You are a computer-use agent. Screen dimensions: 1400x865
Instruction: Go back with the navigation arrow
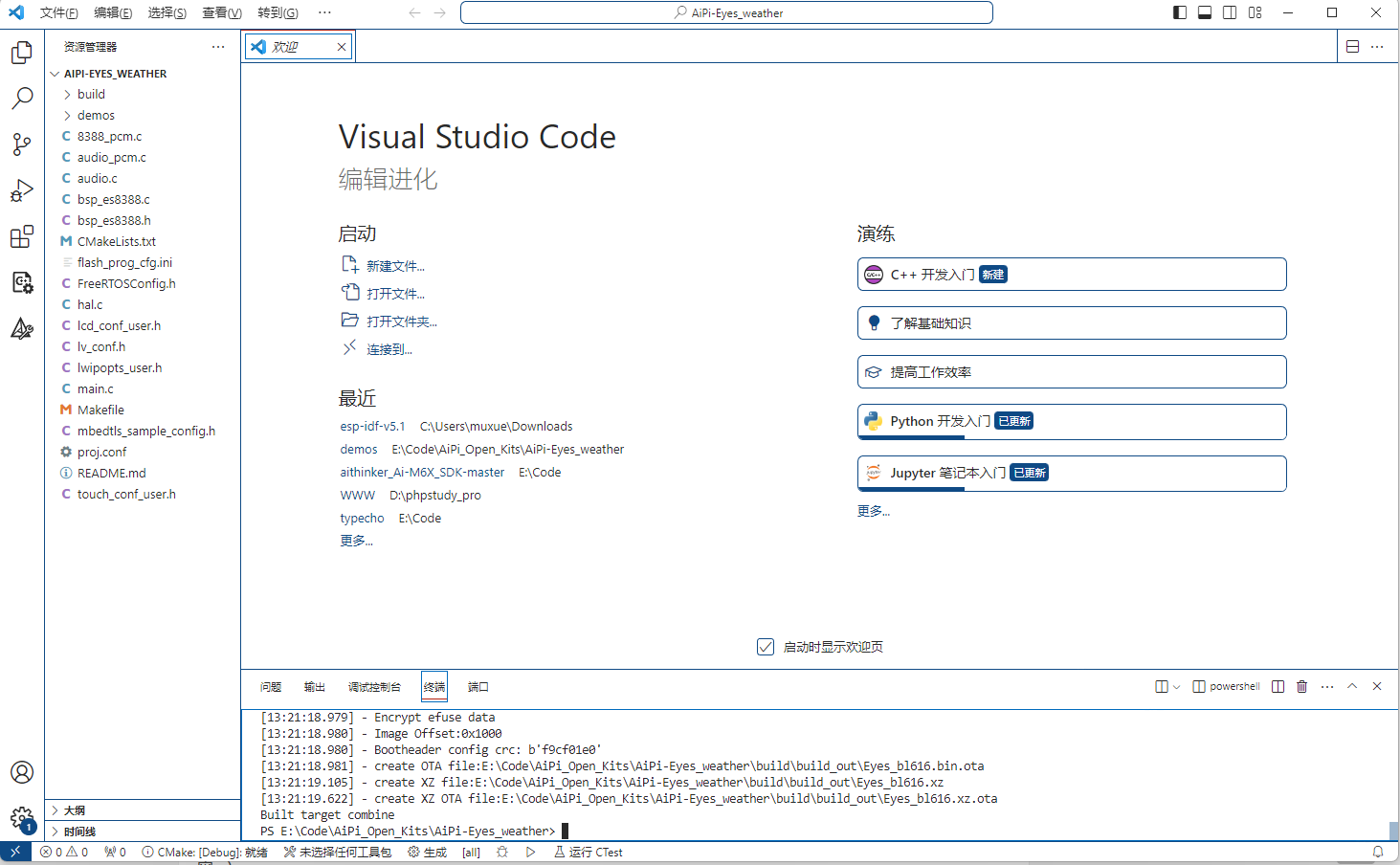(414, 12)
